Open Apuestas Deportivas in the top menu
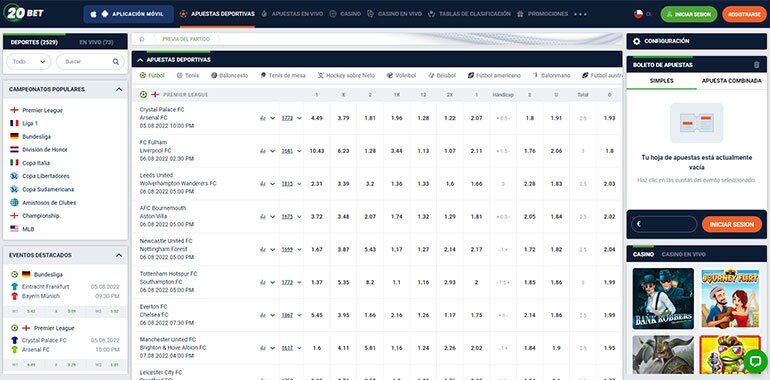770x380 pixels. [x=217, y=14]
